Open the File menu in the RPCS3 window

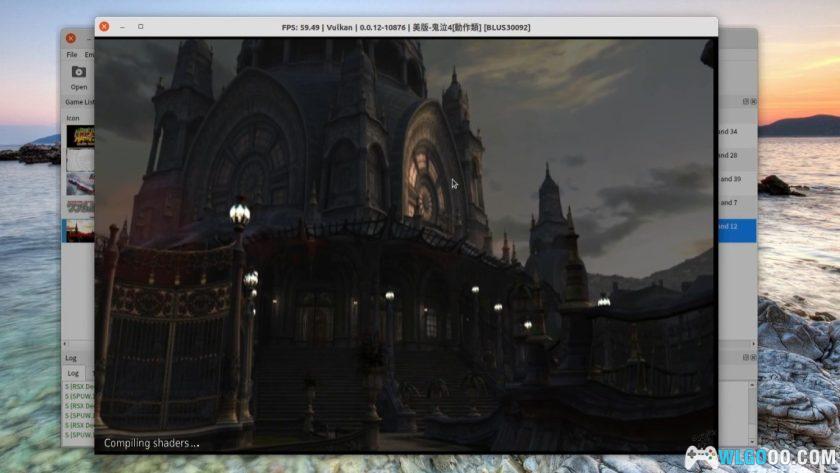[71, 55]
